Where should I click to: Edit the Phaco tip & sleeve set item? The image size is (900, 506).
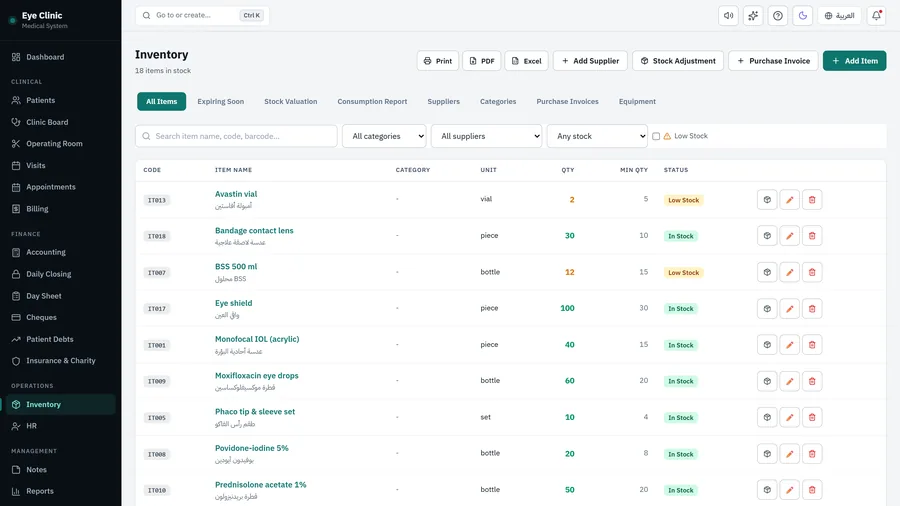(x=789, y=417)
